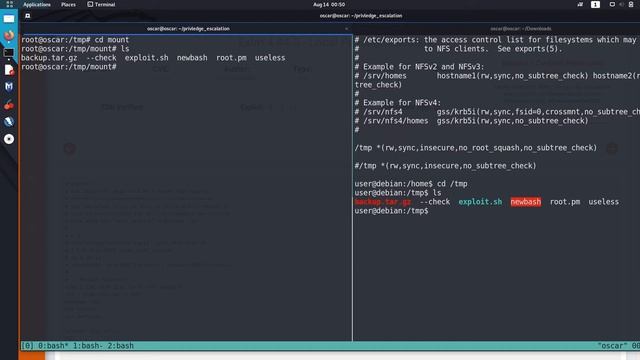Image resolution: width=640 pixels, height=360 pixels.
Task: Click the active /tmp no_root_squash export line
Action: [x=476, y=148]
